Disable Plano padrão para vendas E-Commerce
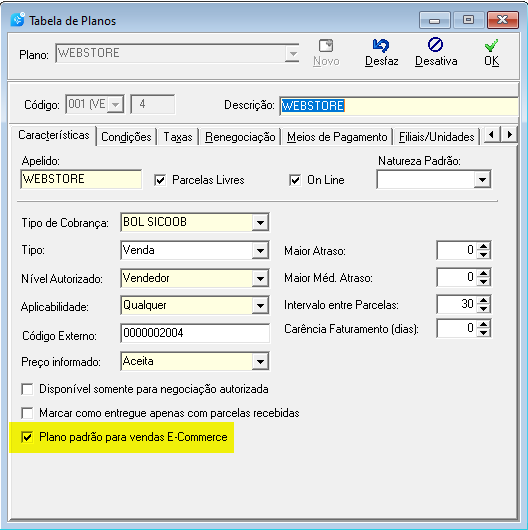528x530 pixels. 27,437
